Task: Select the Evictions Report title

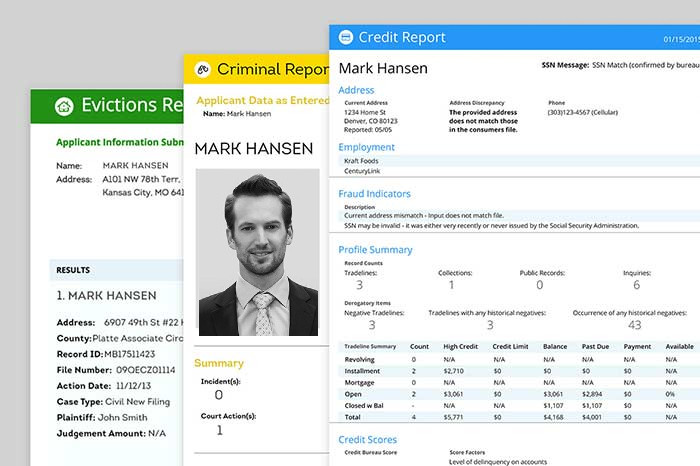Action: click(x=132, y=106)
